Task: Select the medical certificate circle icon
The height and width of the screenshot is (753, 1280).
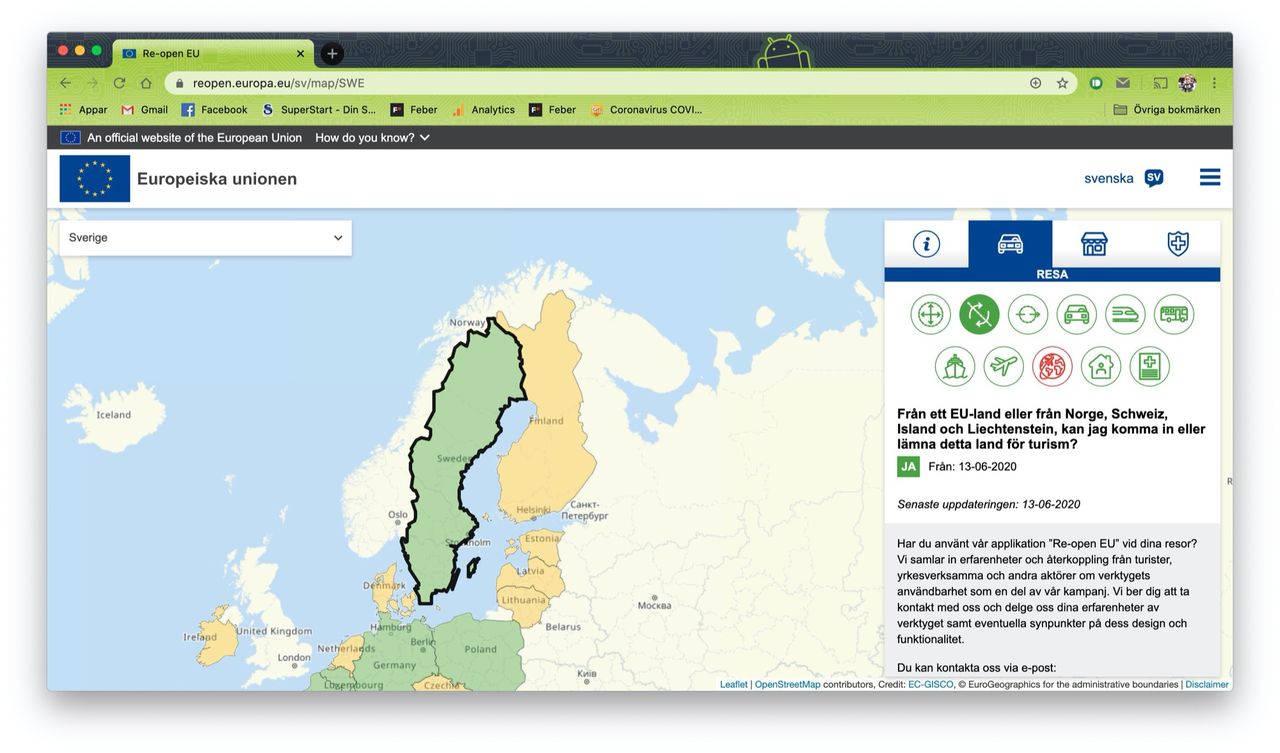Action: tap(1150, 367)
